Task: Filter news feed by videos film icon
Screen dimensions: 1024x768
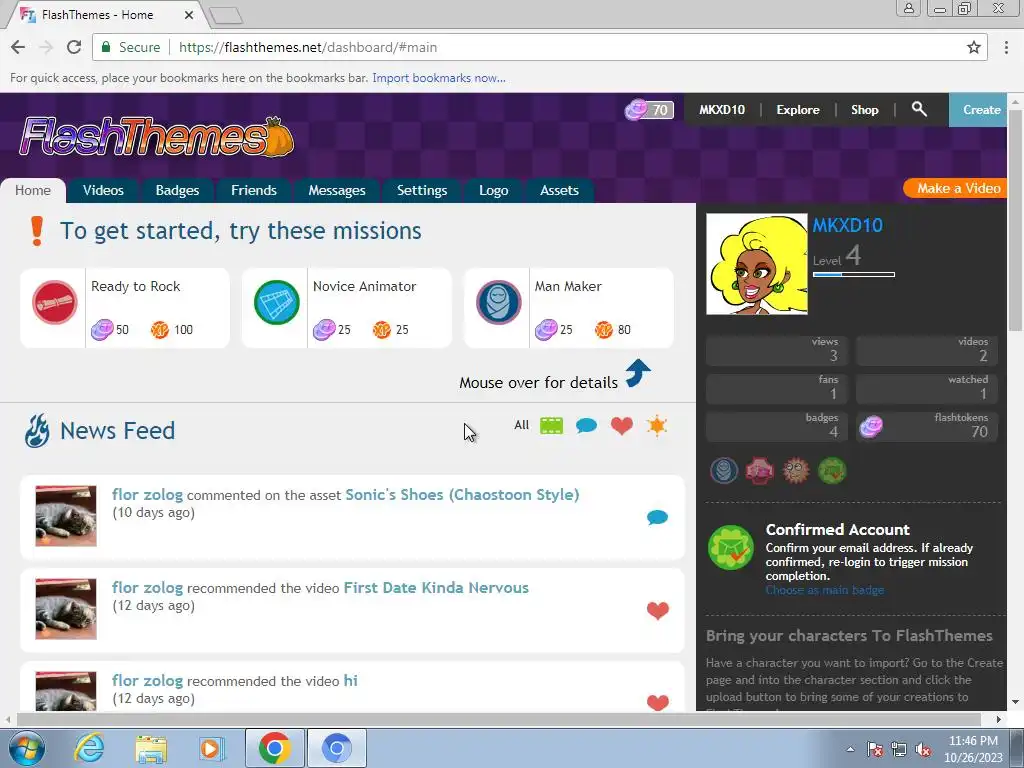Action: coord(552,426)
